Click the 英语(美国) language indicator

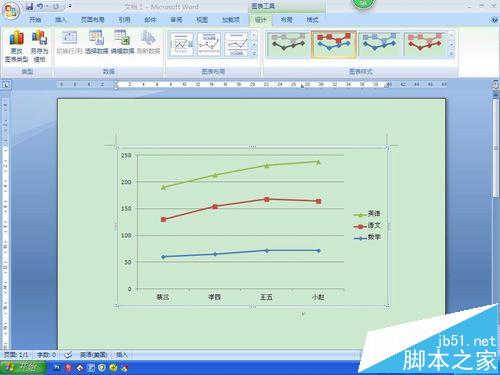click(94, 355)
